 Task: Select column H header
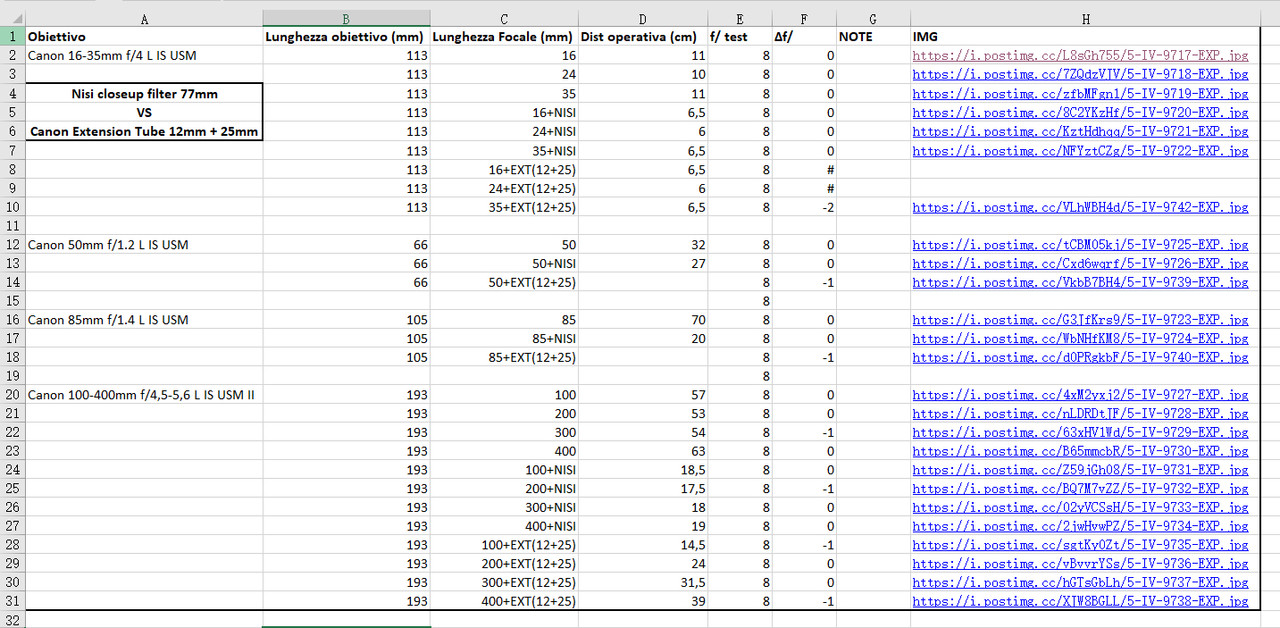click(x=1085, y=19)
